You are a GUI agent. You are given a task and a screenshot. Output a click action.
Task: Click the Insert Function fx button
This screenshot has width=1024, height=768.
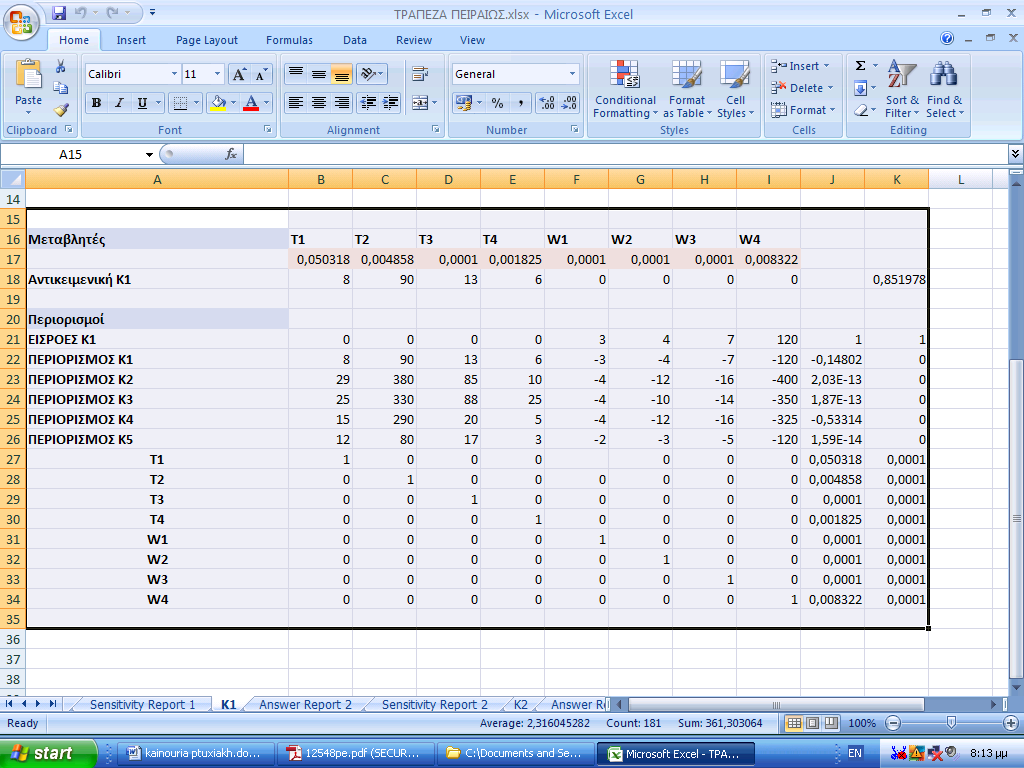coord(231,154)
